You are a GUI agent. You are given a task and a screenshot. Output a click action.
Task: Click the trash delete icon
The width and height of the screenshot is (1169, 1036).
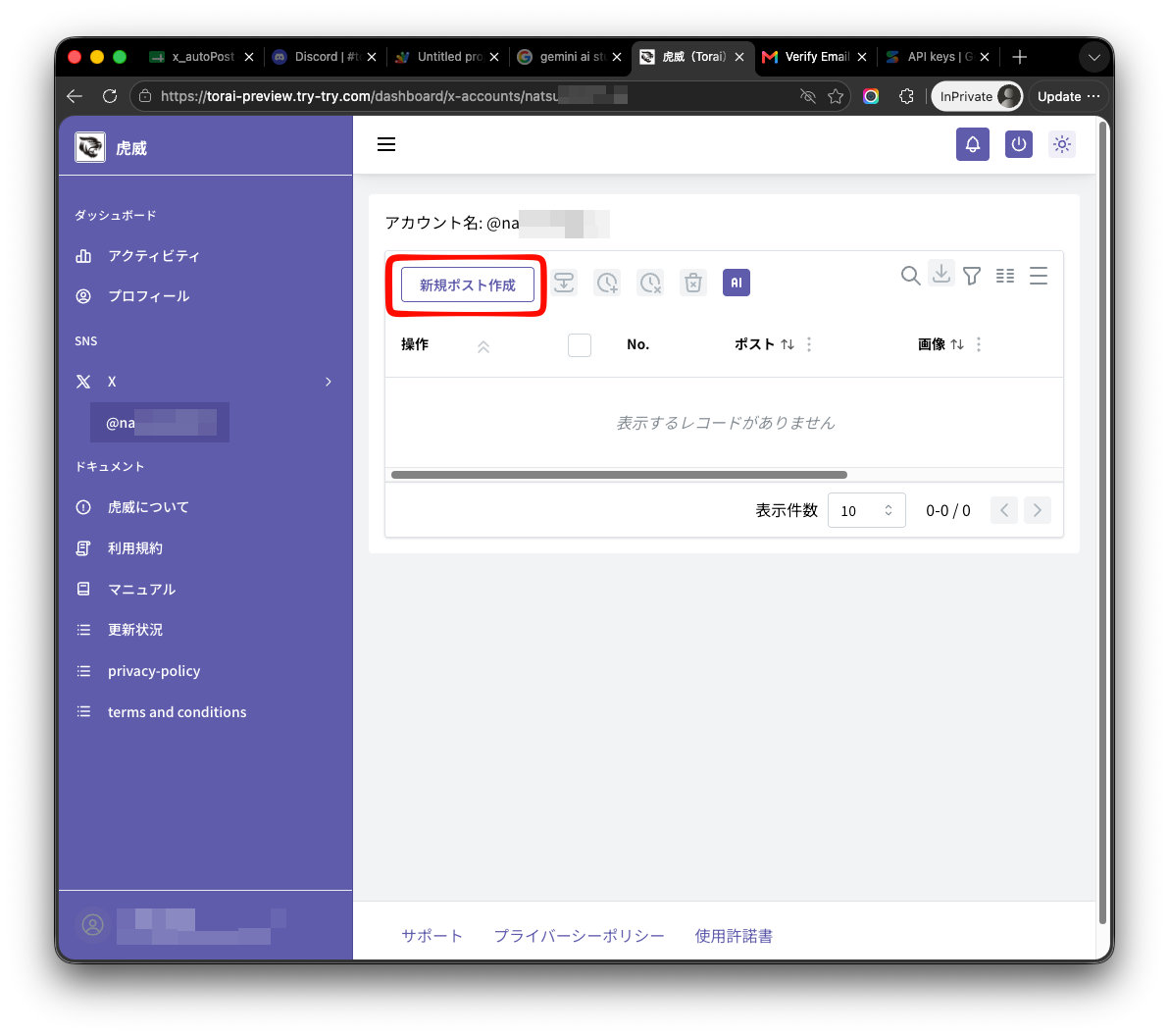coord(693,283)
